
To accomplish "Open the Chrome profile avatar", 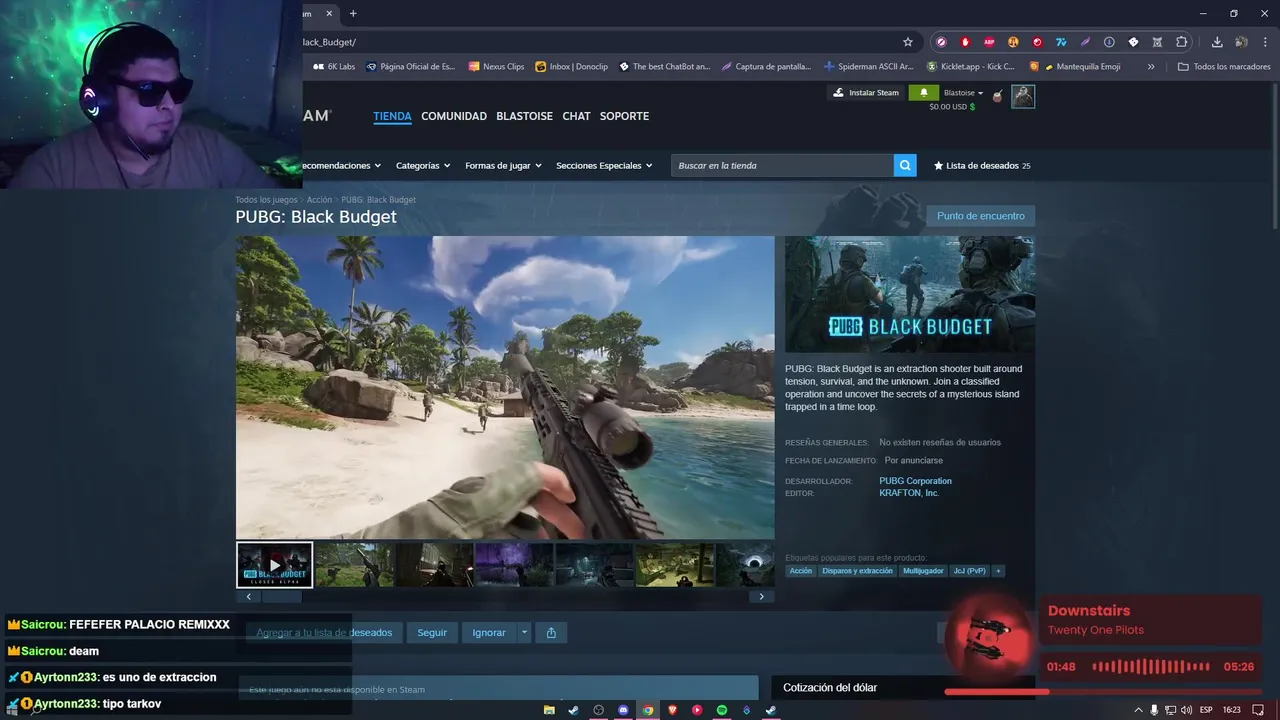I will [x=1241, y=42].
